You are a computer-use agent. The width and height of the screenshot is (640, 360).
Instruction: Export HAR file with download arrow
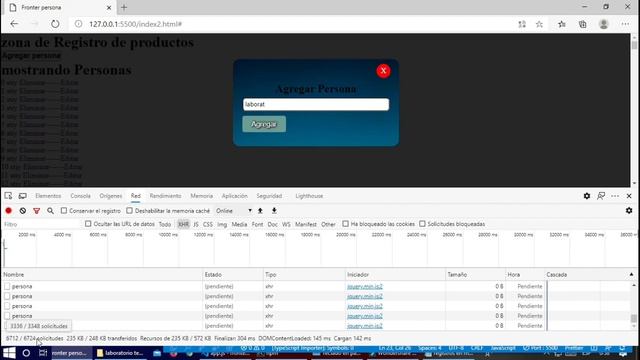(274, 211)
